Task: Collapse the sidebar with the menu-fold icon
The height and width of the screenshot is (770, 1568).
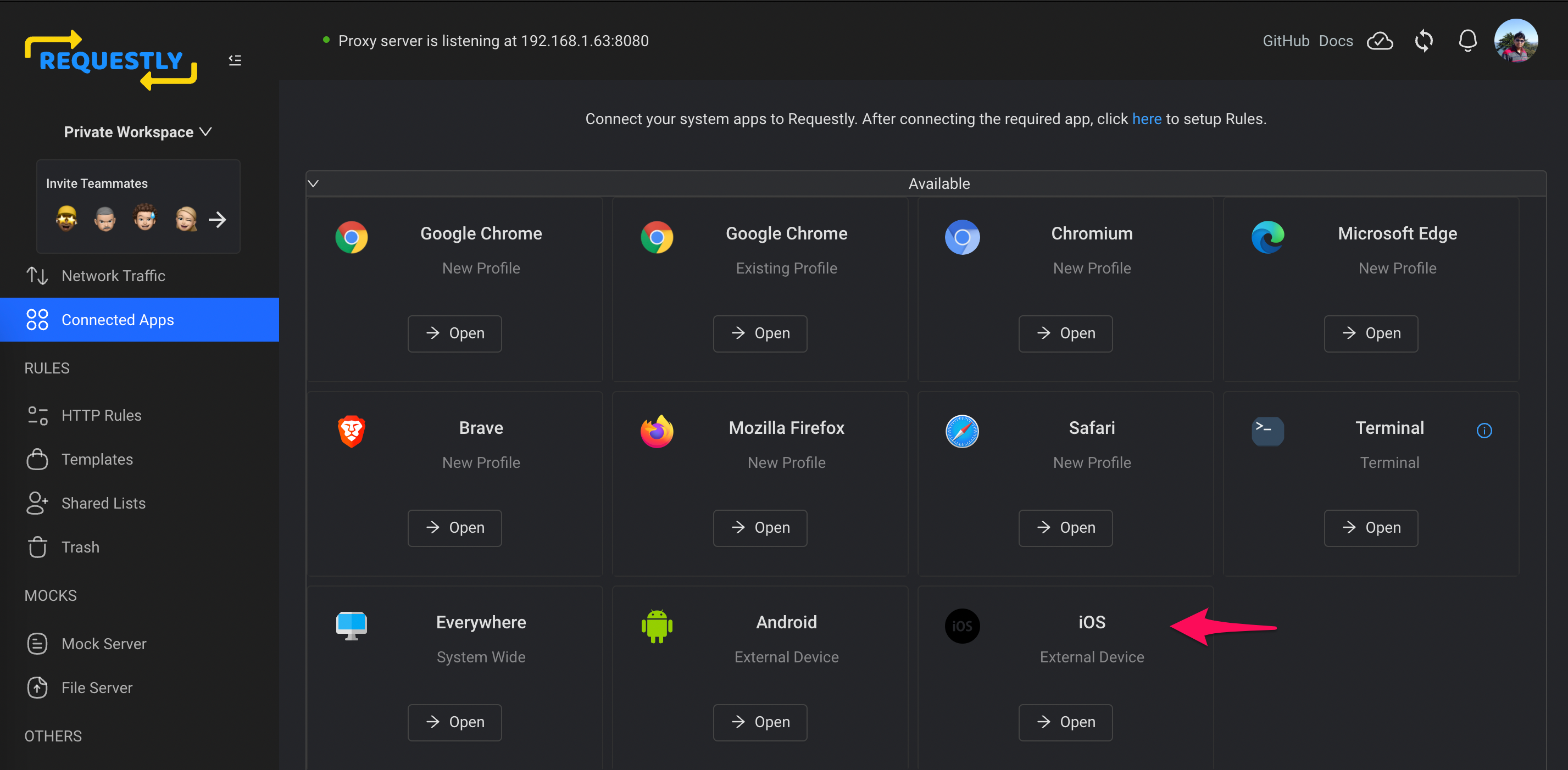Action: 235,60
